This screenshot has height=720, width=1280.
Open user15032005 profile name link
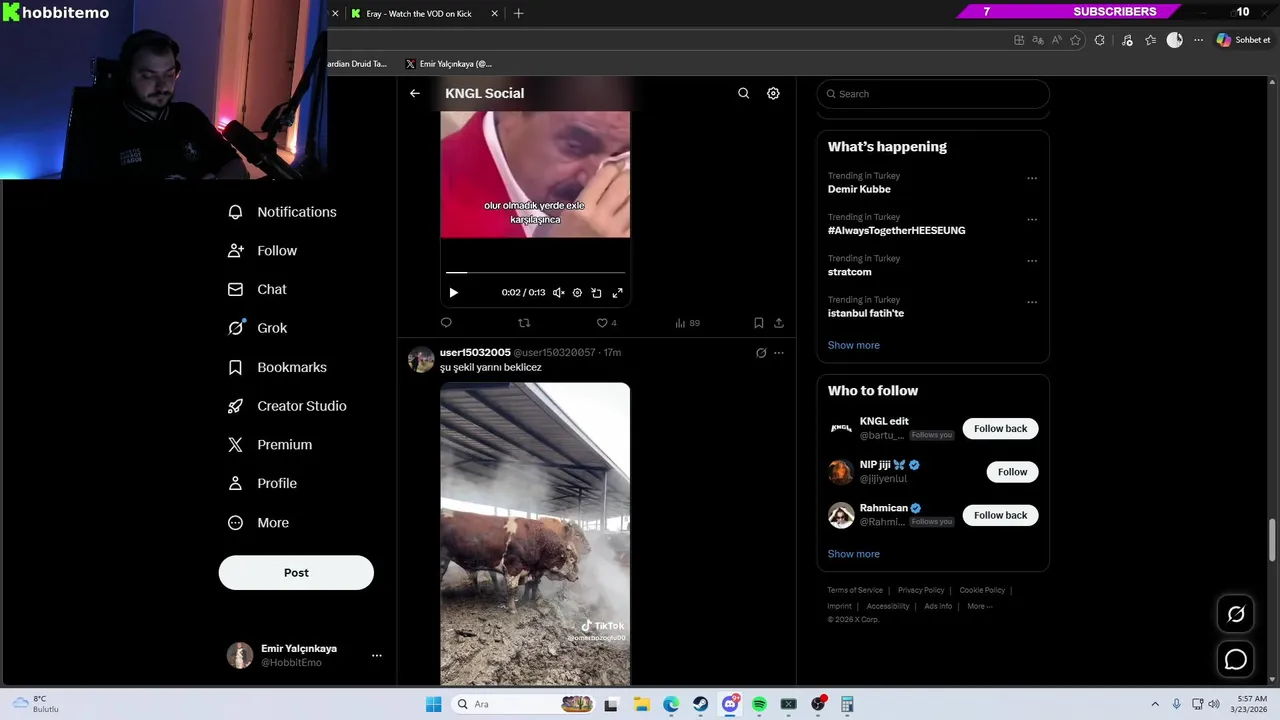click(475, 352)
